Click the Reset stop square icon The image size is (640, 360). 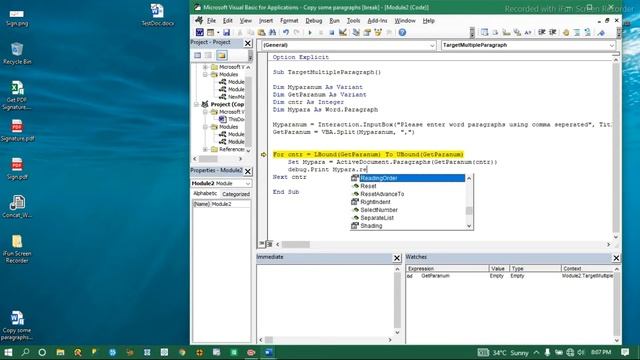(x=331, y=32)
